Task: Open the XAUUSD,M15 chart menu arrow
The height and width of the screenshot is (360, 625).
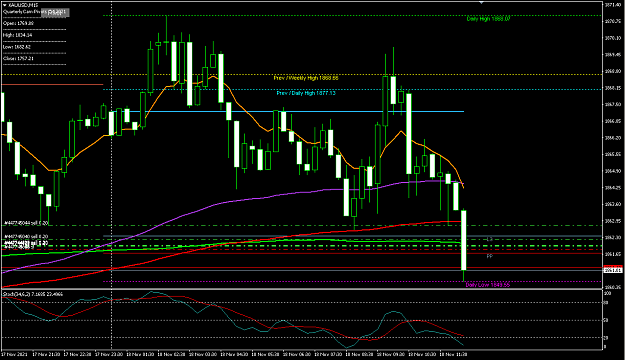Action: (4, 5)
